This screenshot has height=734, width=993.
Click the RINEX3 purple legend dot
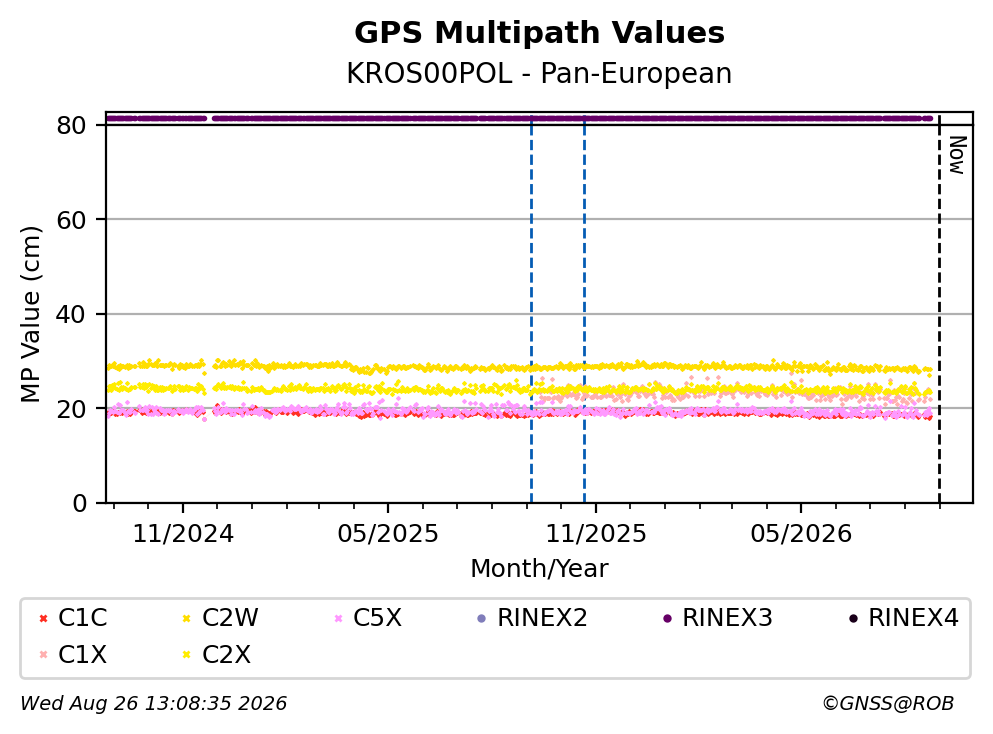pyautogui.click(x=667, y=618)
